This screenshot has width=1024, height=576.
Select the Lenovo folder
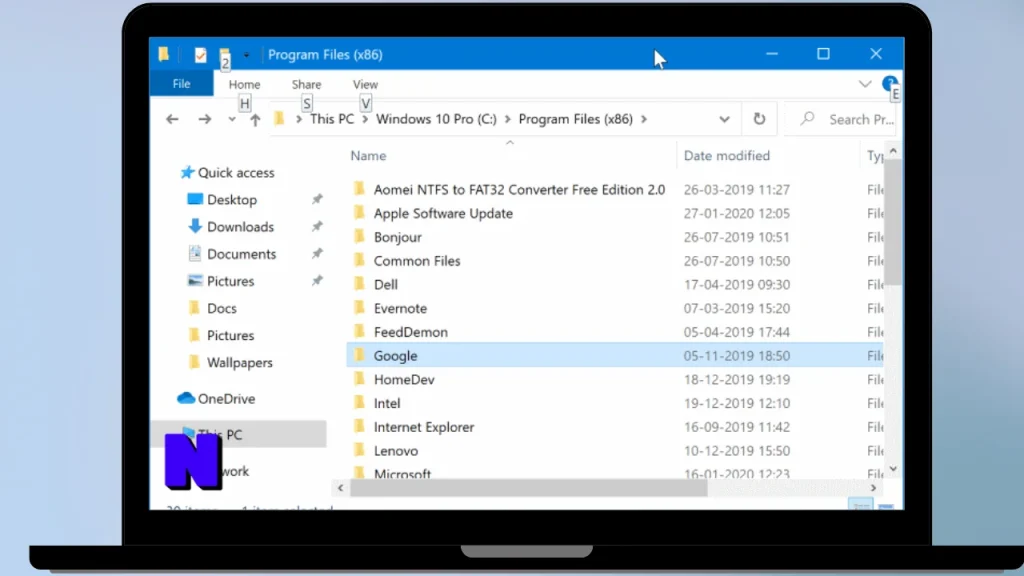(396, 451)
